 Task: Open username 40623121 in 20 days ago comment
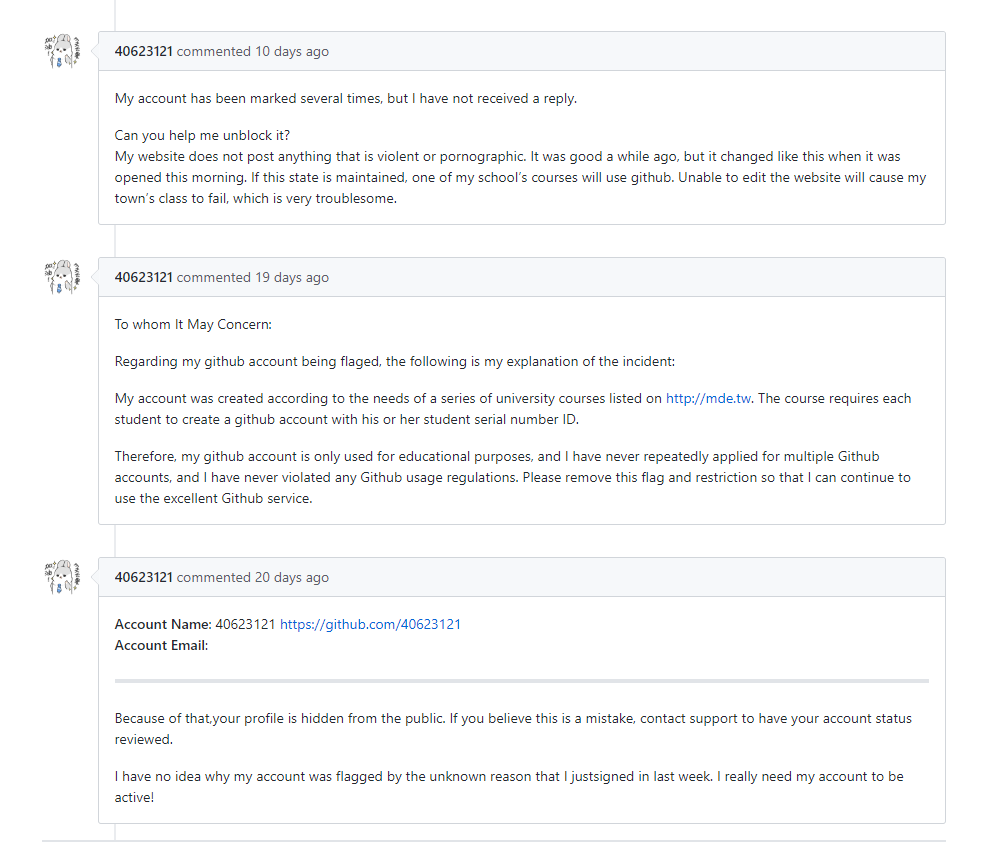point(144,577)
